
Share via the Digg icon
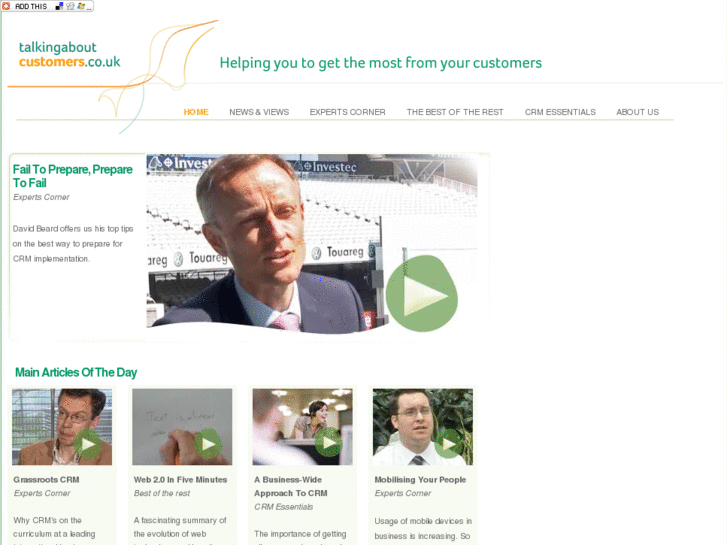click(70, 6)
